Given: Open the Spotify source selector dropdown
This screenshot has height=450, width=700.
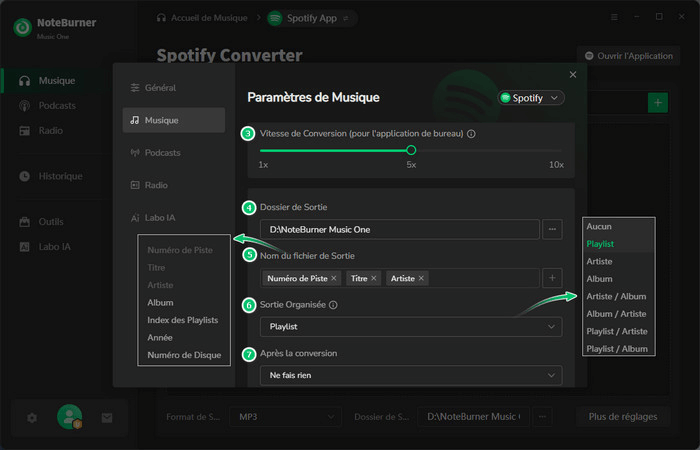Looking at the screenshot, I should (532, 98).
